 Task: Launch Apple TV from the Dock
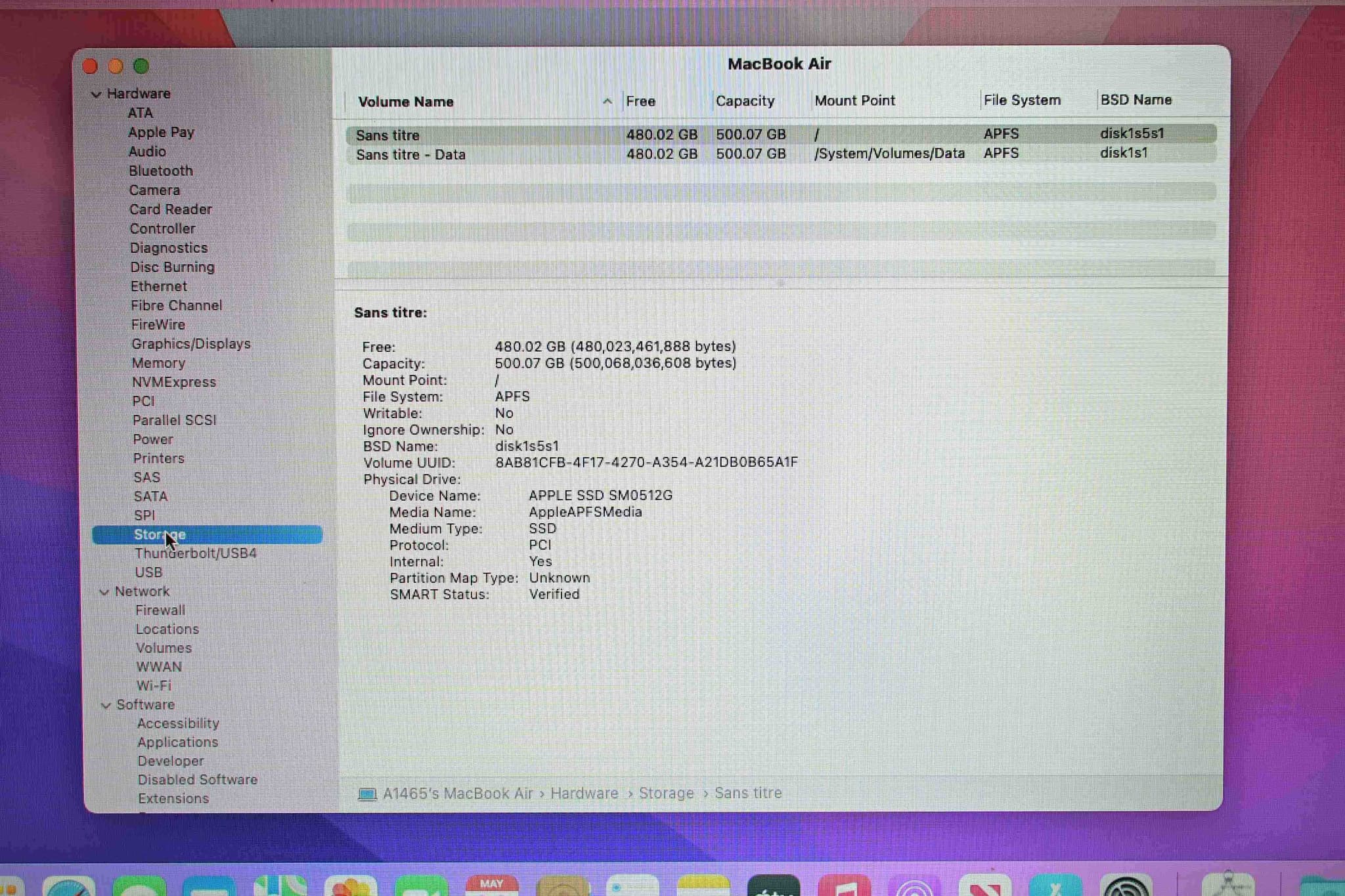(x=774, y=886)
